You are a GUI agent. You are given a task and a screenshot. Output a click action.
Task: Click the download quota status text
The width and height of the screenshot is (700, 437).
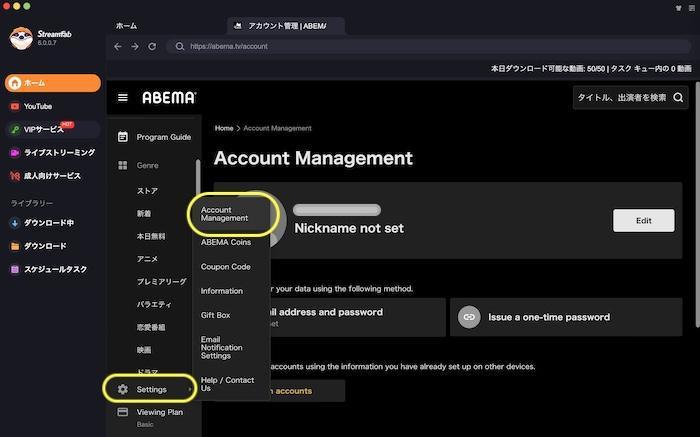pos(591,68)
